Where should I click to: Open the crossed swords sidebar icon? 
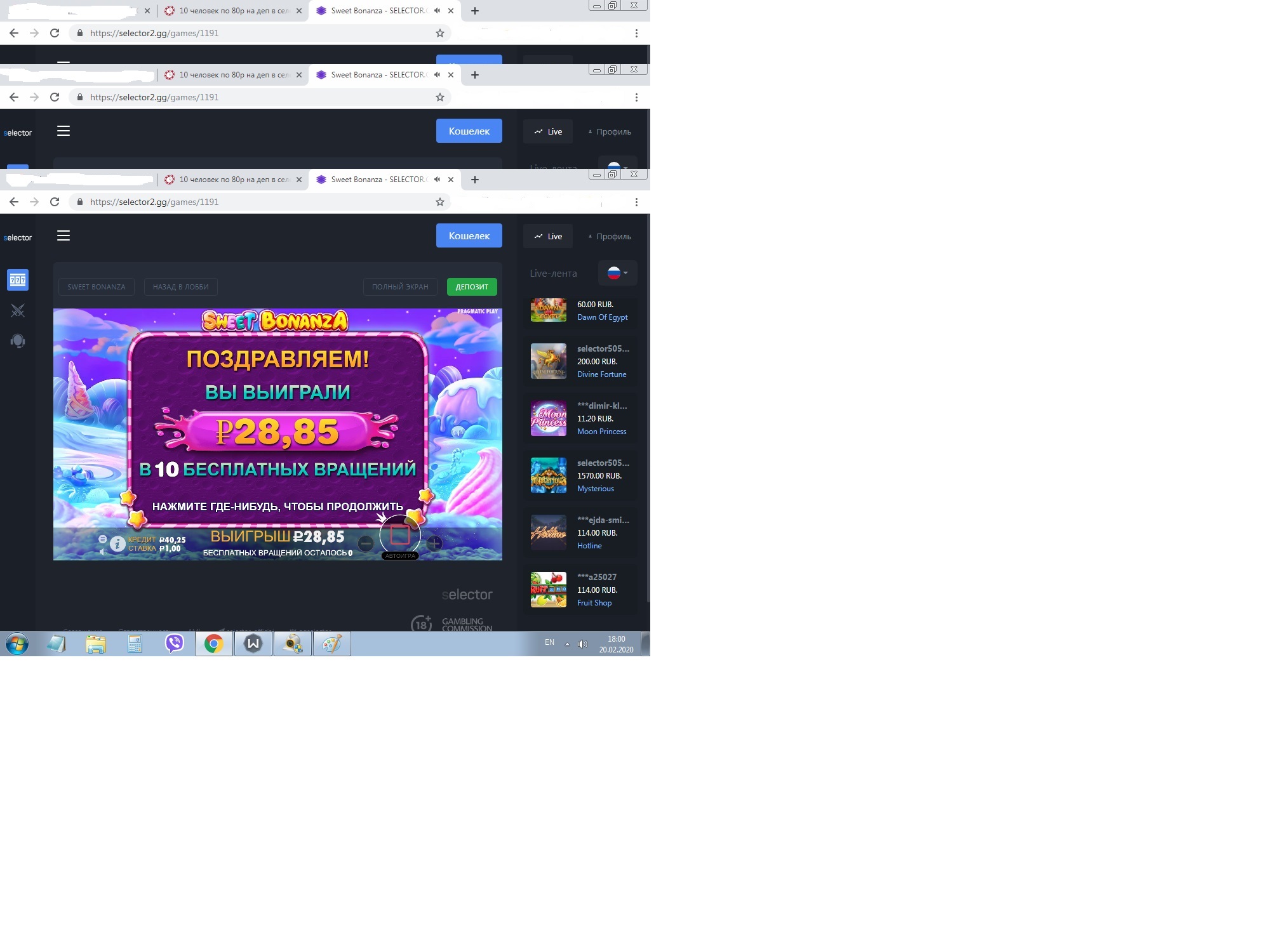pyautogui.click(x=18, y=310)
